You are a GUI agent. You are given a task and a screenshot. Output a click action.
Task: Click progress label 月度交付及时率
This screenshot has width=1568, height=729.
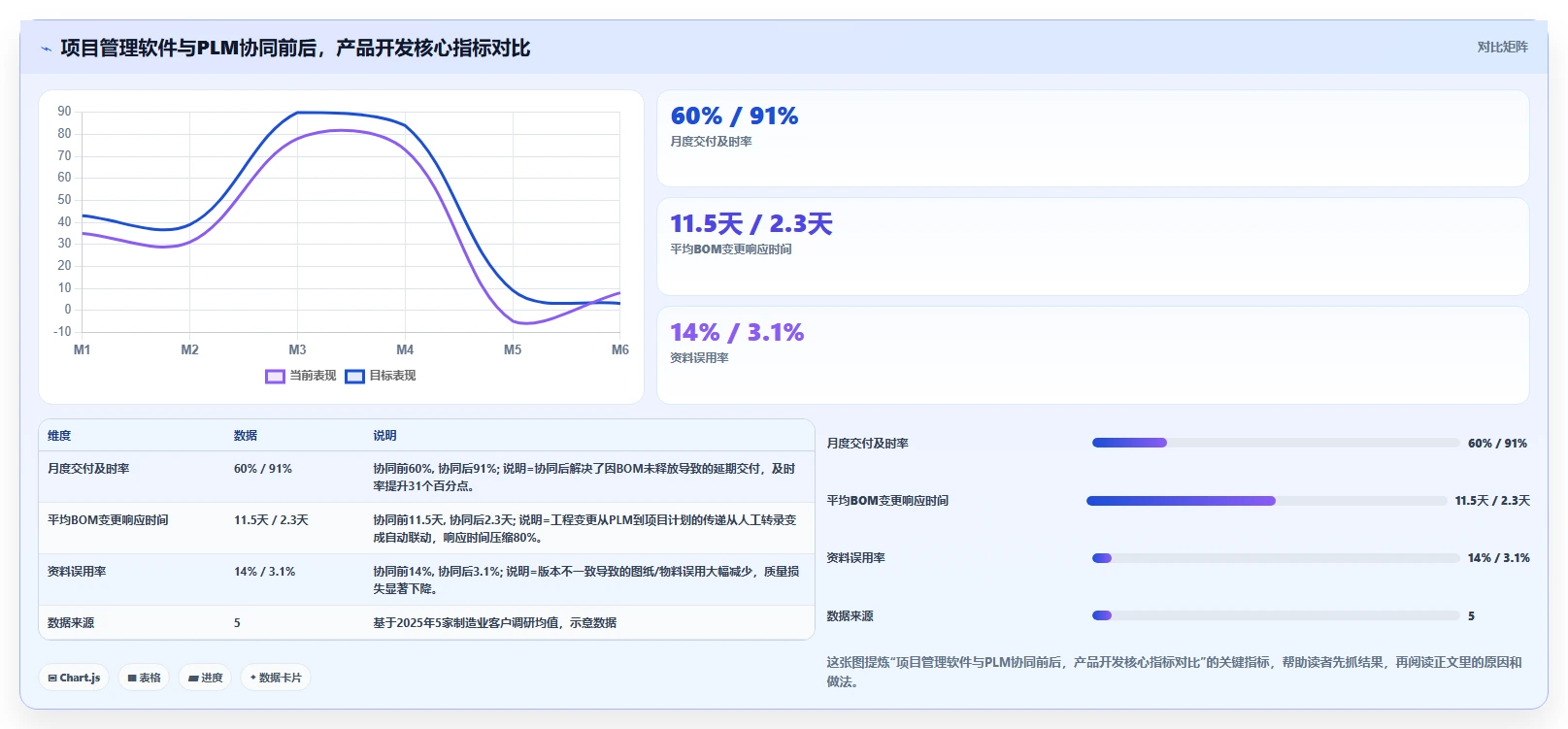click(867, 444)
